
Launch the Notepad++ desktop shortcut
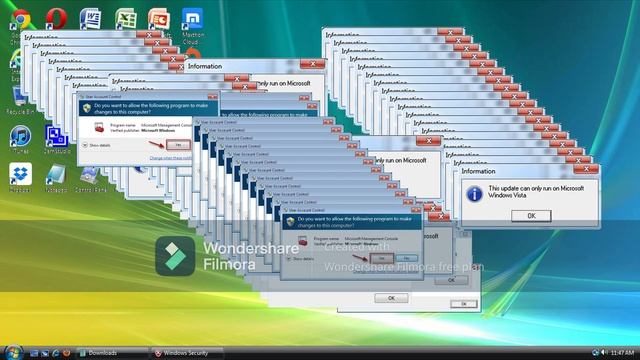click(x=56, y=174)
